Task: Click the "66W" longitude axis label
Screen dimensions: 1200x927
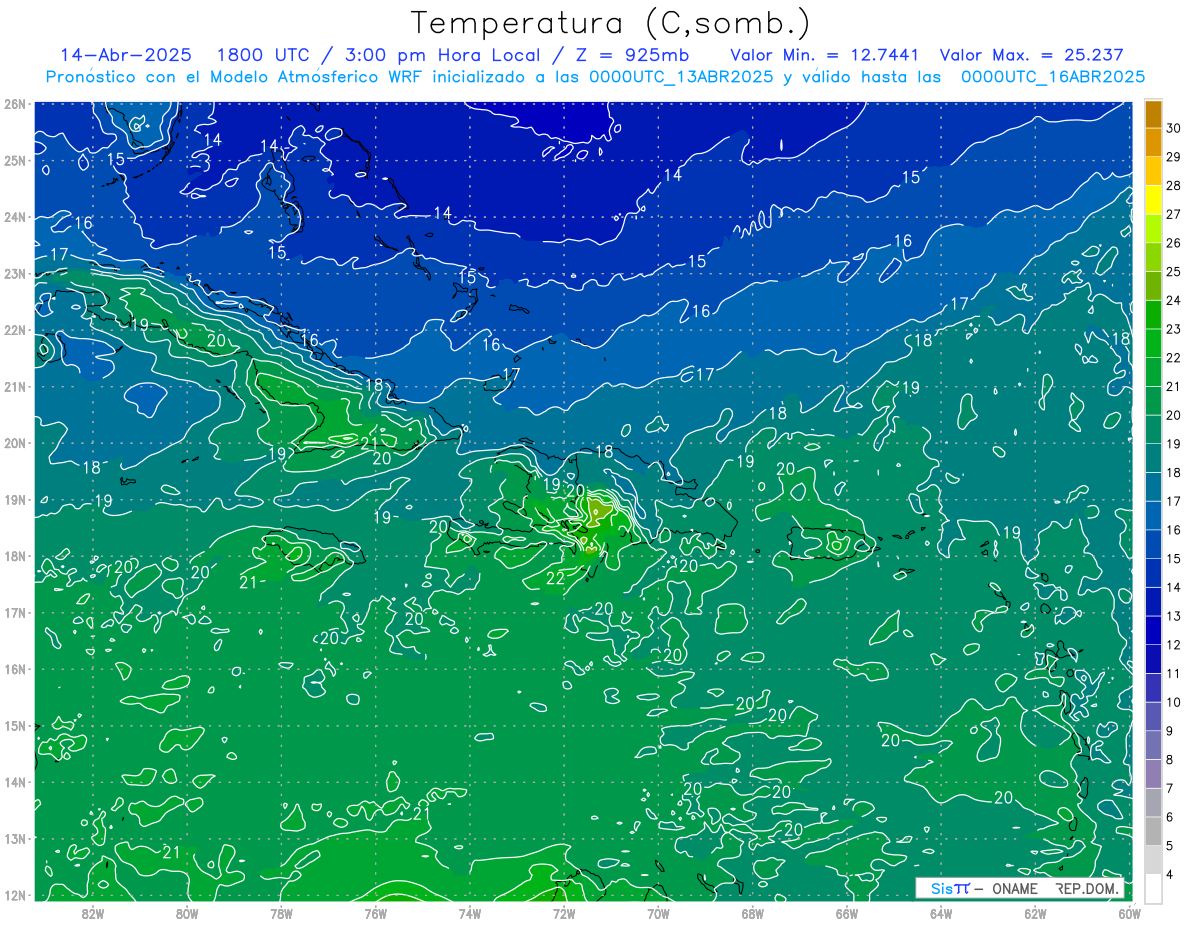Action: pyautogui.click(x=847, y=913)
